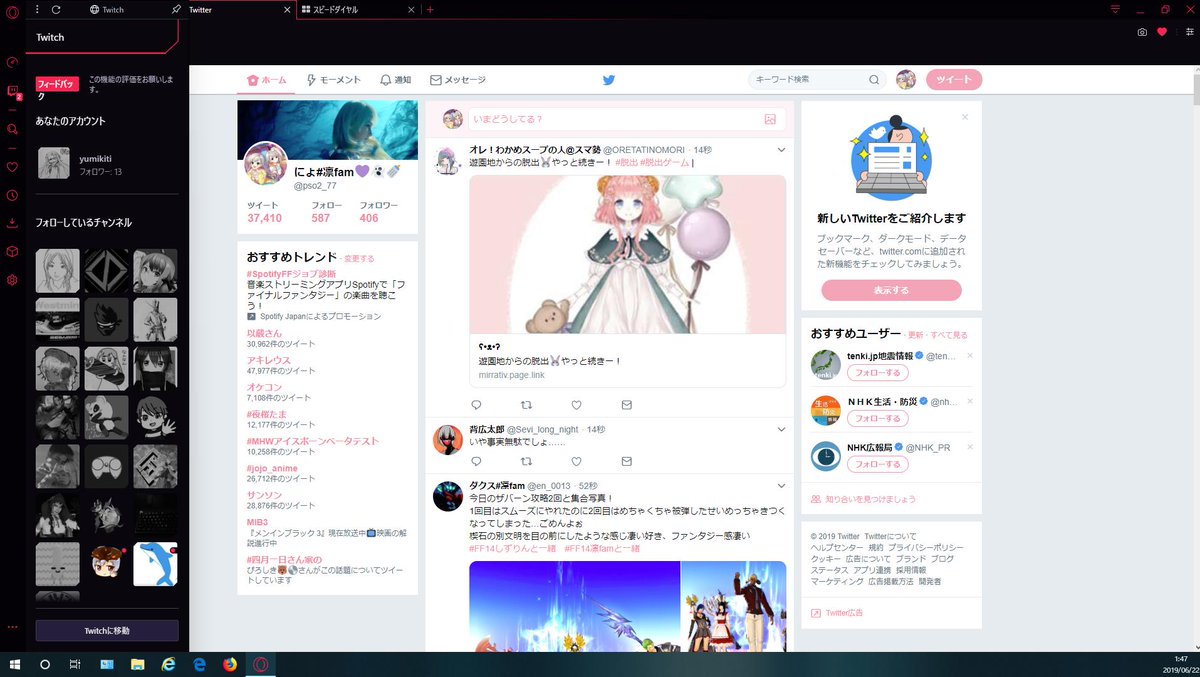This screenshot has height=677, width=1200.
Task: Expand options chevron on Sevi_long_night's tweet
Action: coord(782,429)
